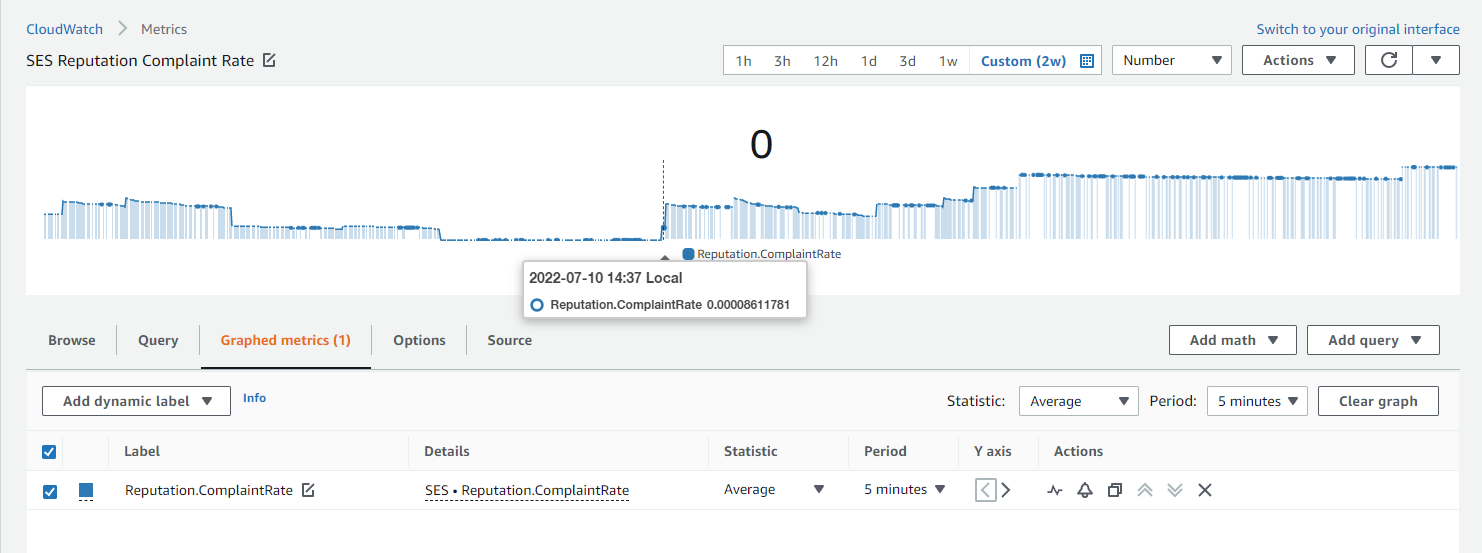The width and height of the screenshot is (1482, 553).
Task: Click the Clear graph button
Action: click(x=1377, y=401)
